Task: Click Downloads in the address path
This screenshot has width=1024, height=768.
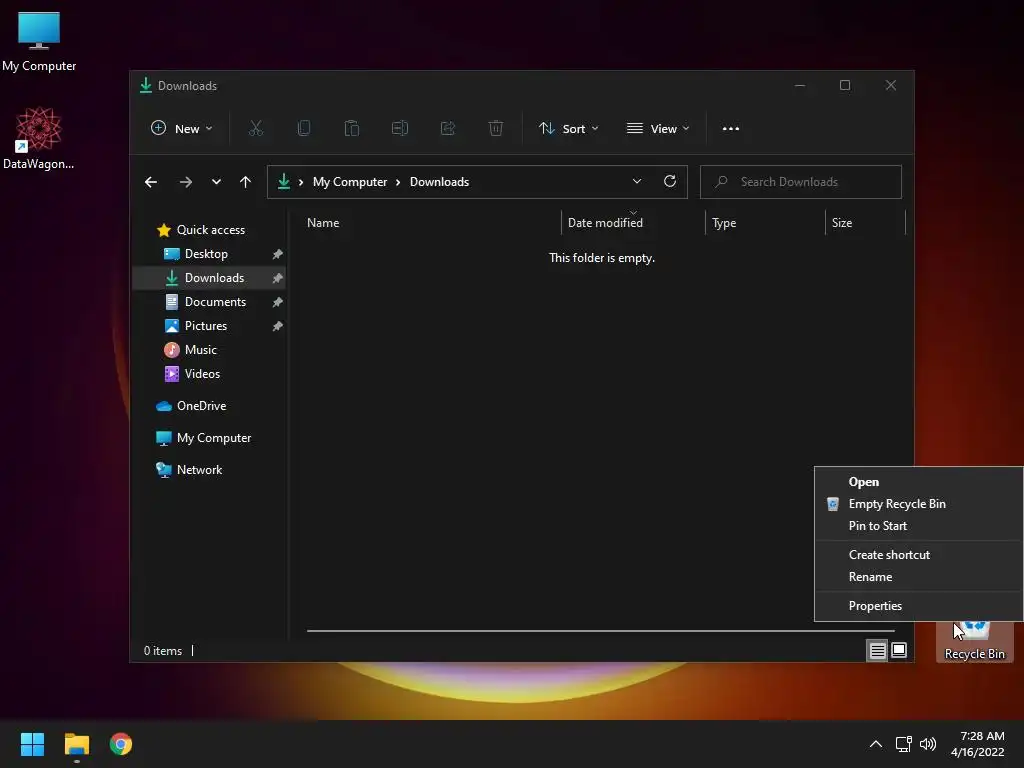Action: (x=440, y=182)
